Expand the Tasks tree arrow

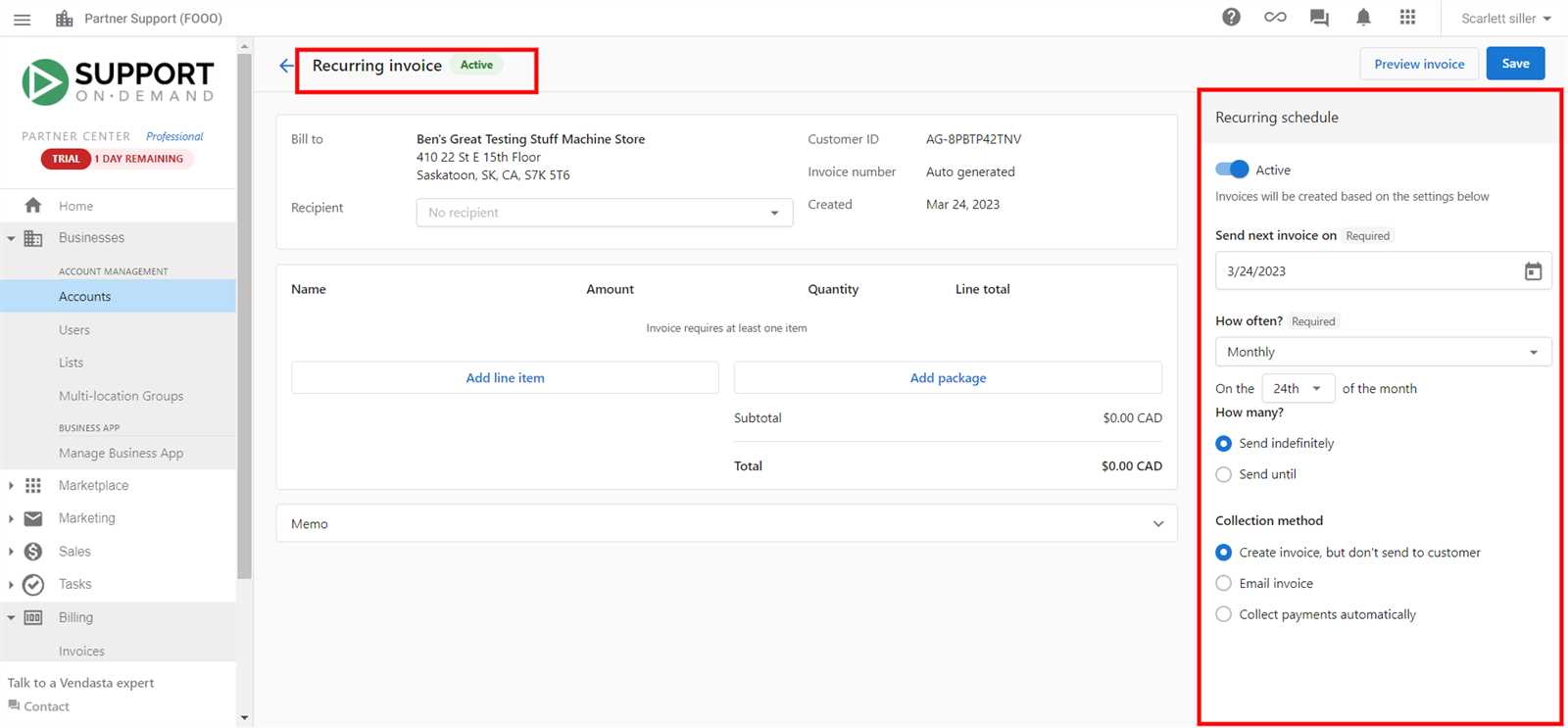point(11,585)
